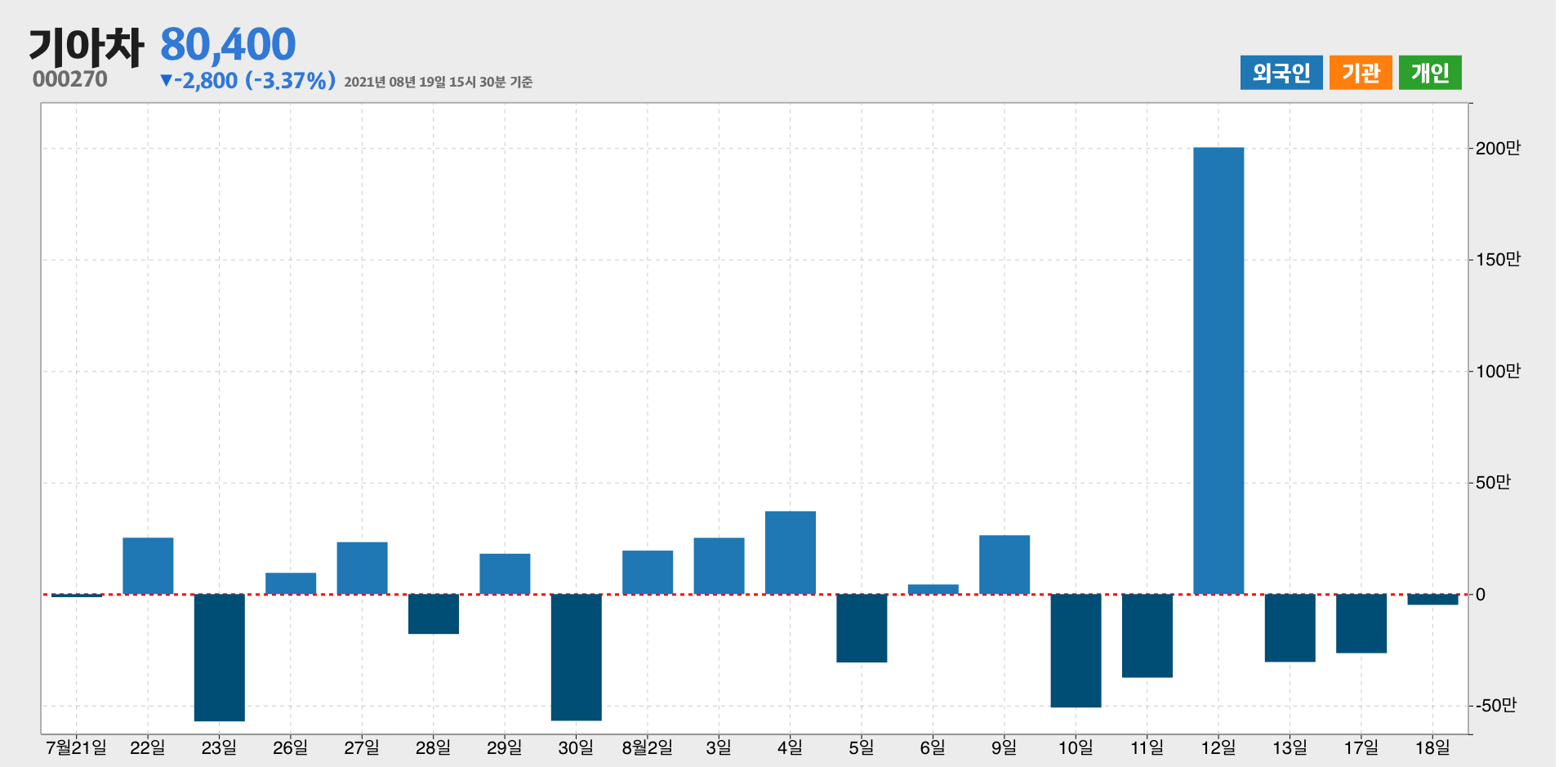
Task: Select the 기관 orange legend button
Action: [1361, 73]
